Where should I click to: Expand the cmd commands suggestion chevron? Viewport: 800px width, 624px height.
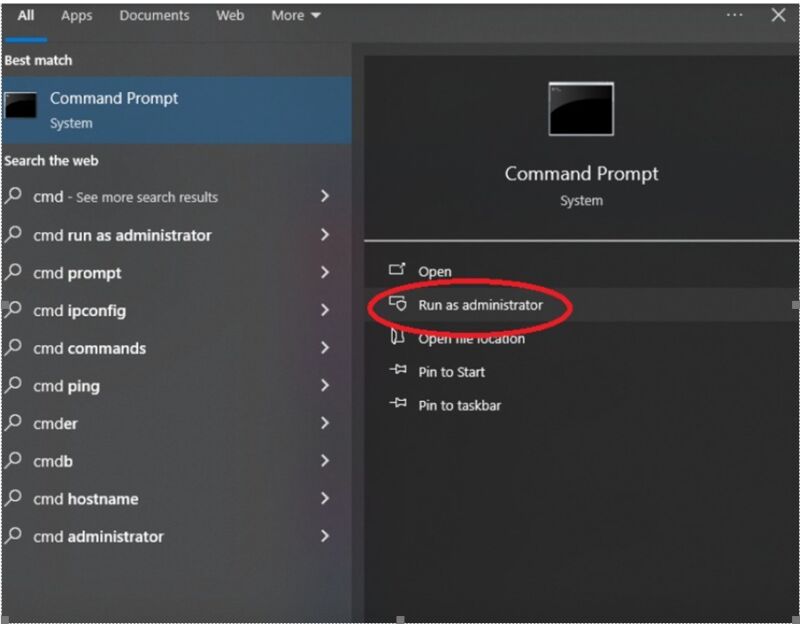tap(325, 348)
